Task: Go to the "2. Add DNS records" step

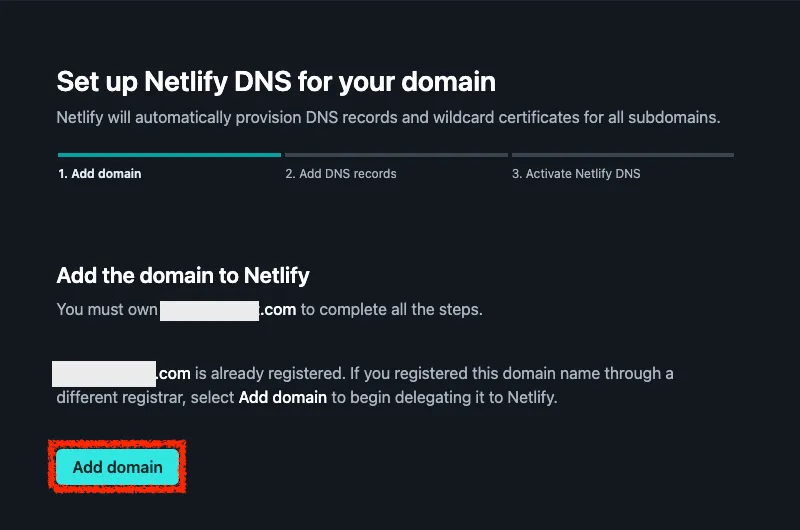Action: point(340,174)
